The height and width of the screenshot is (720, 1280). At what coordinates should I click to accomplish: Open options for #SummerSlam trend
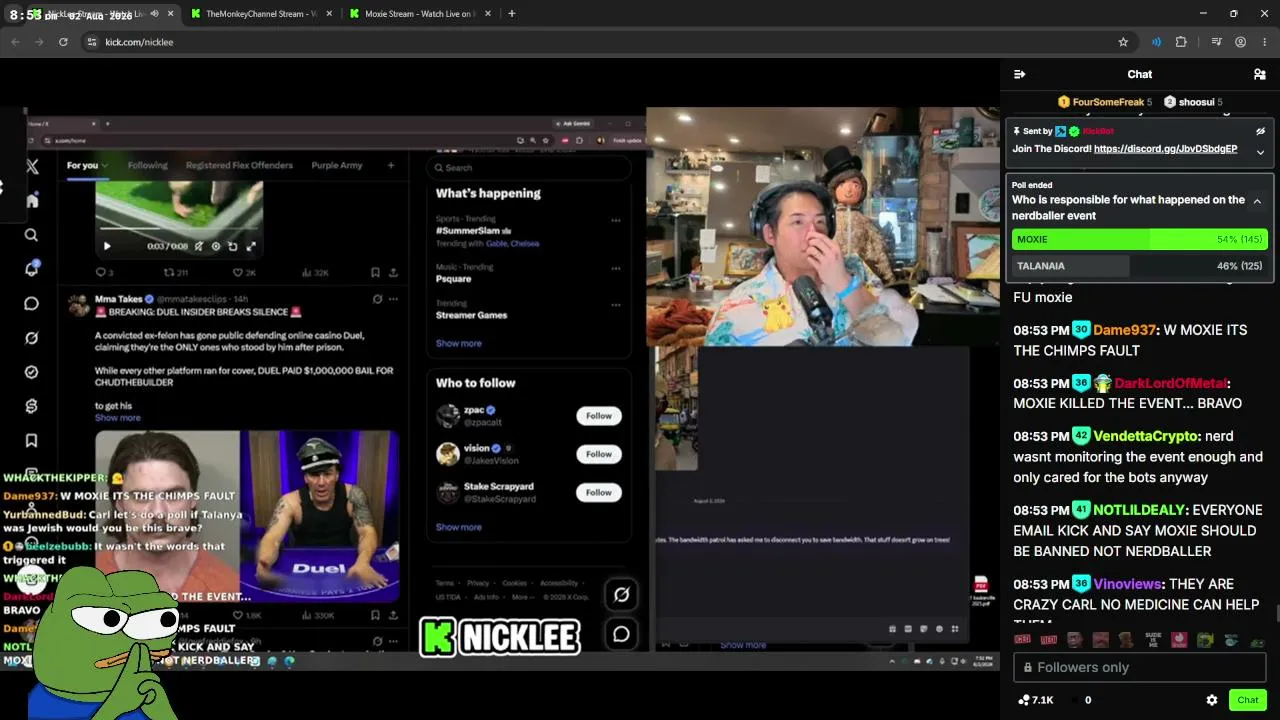pos(616,220)
